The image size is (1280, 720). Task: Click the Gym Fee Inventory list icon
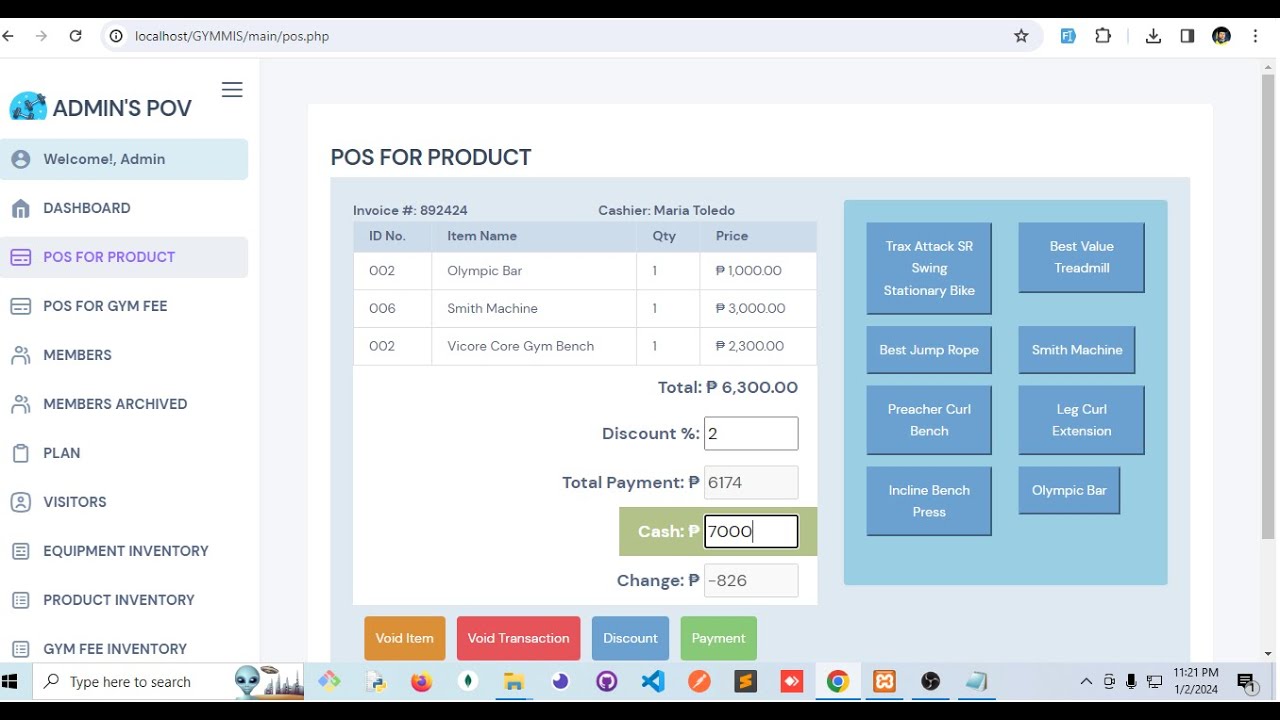point(20,649)
